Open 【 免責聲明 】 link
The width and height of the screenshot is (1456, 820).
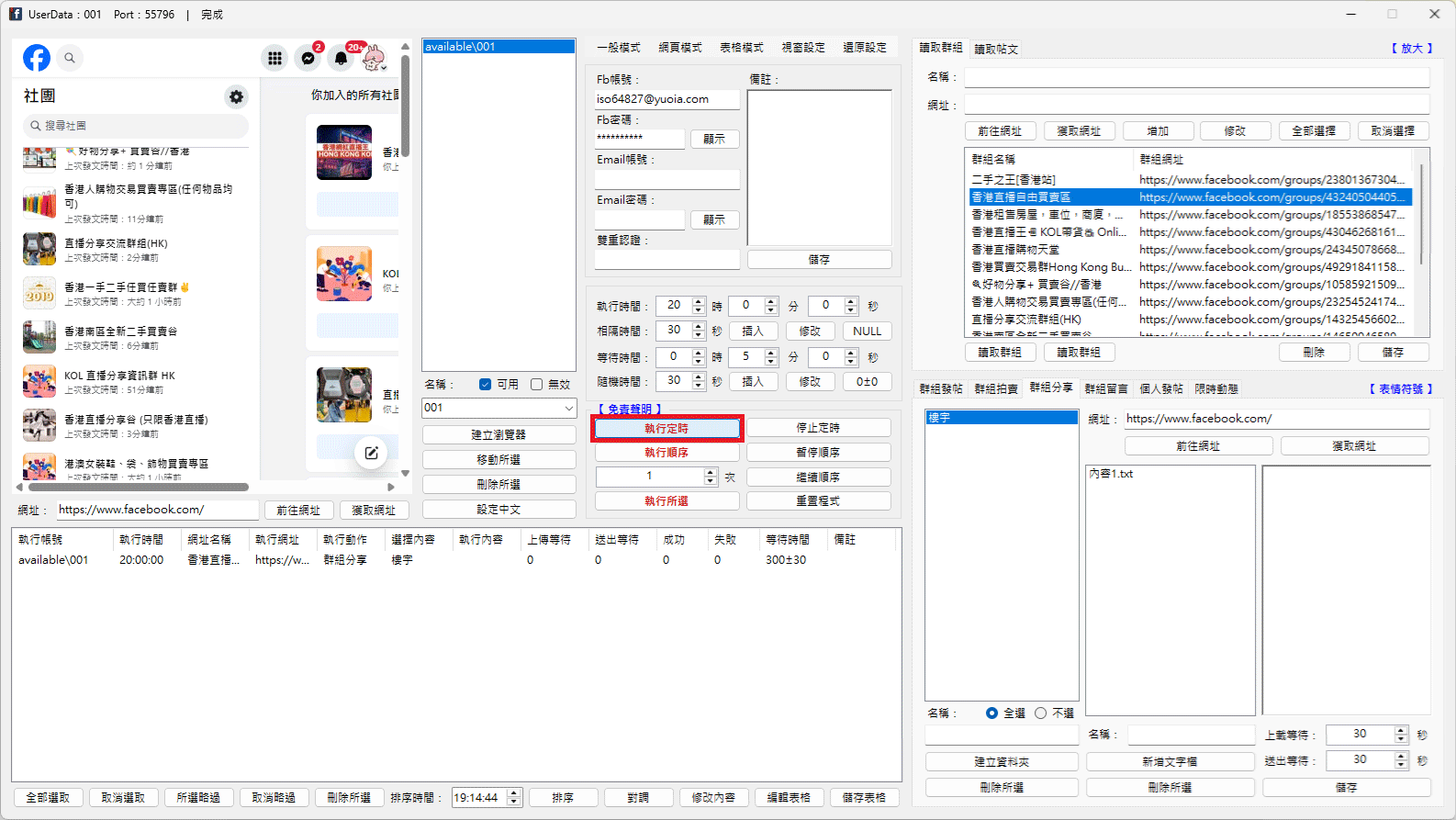630,410
